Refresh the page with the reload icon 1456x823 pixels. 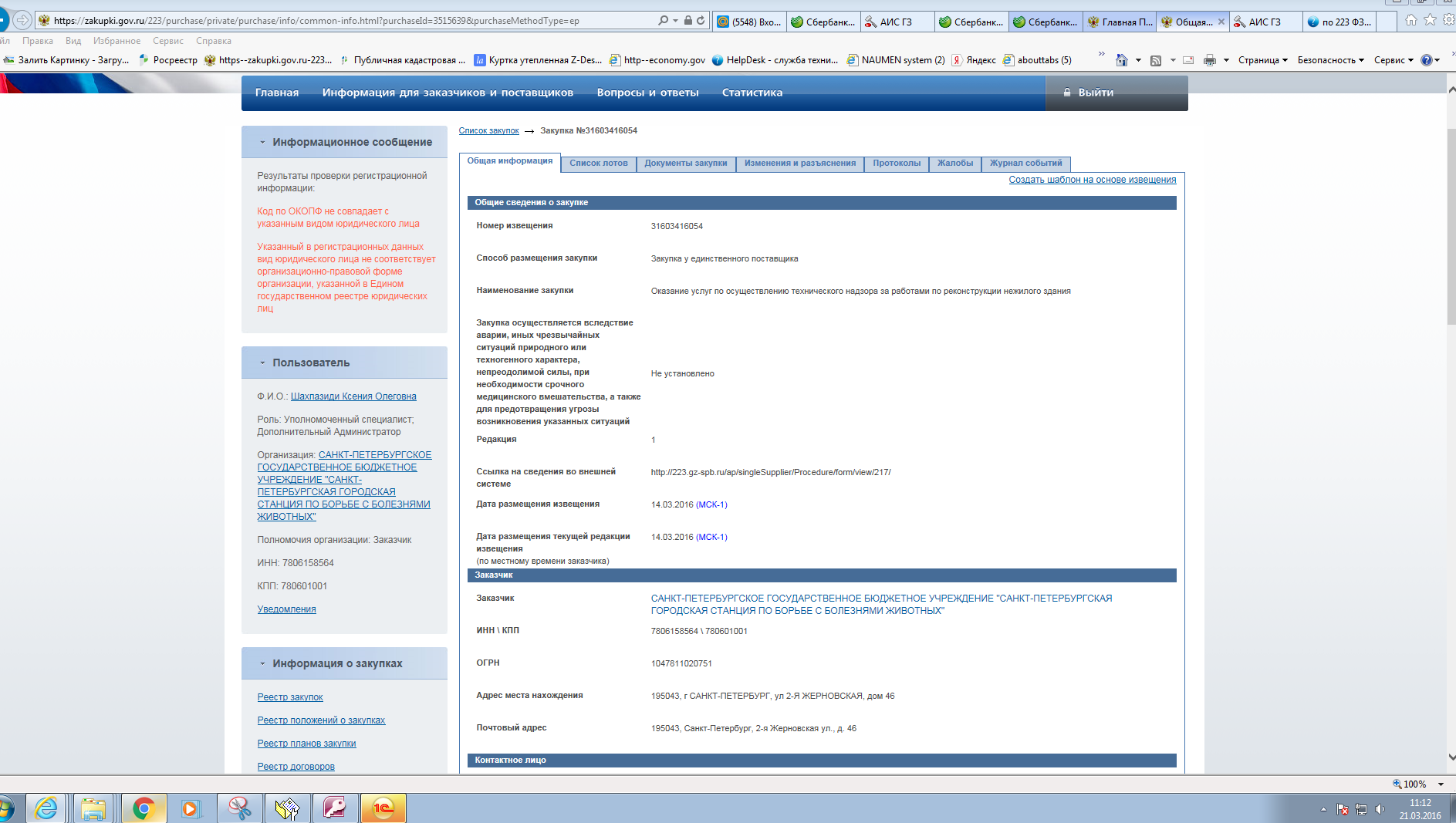[701, 21]
